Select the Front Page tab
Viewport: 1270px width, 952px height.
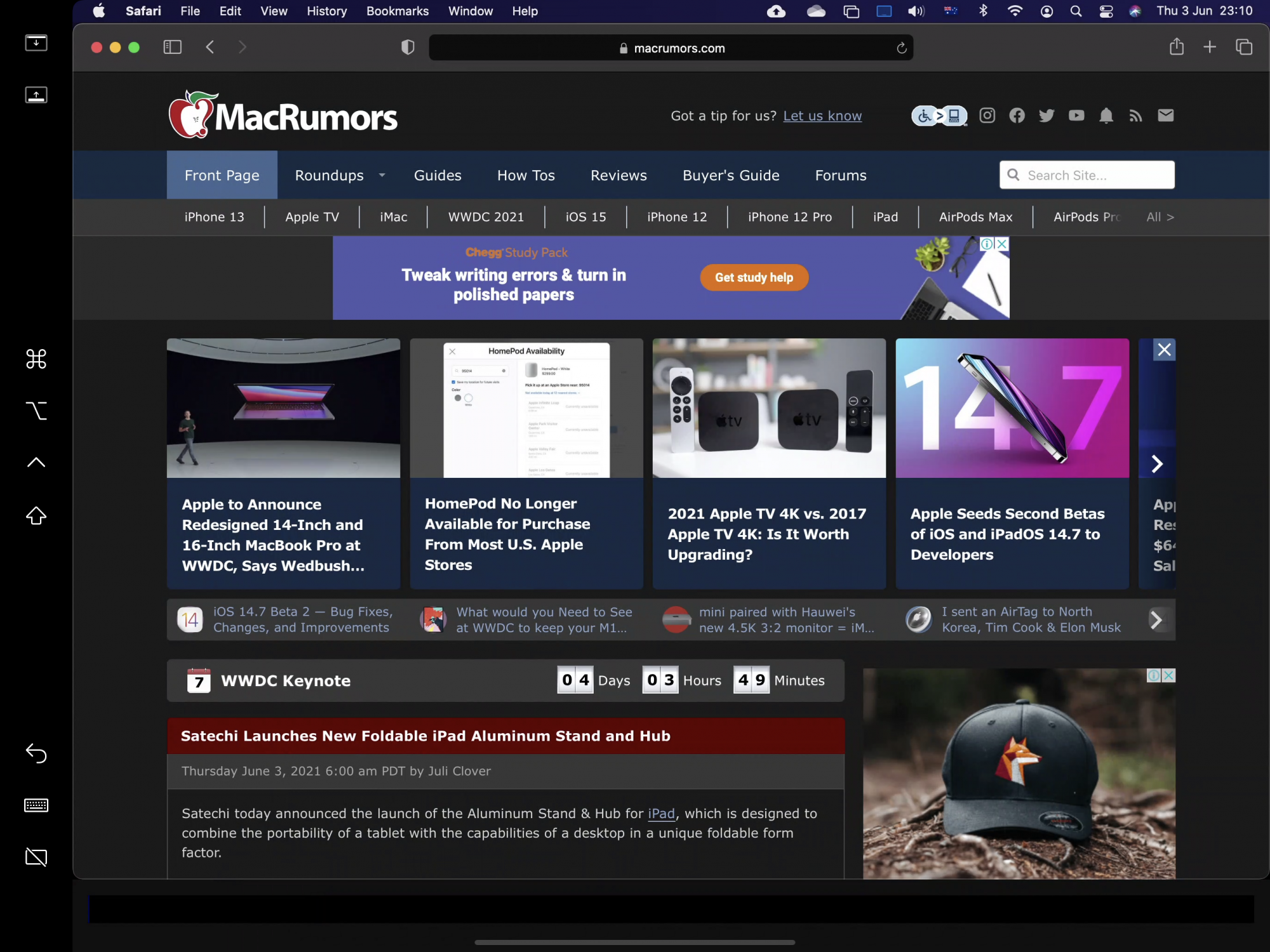222,175
